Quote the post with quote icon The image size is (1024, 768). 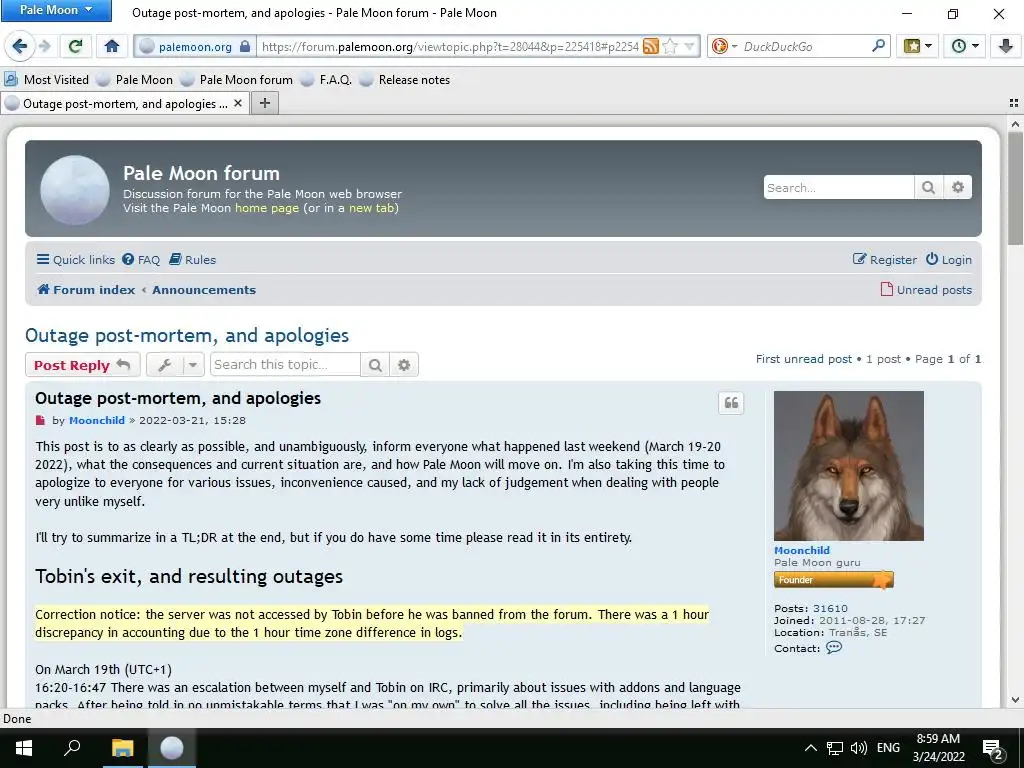(731, 403)
